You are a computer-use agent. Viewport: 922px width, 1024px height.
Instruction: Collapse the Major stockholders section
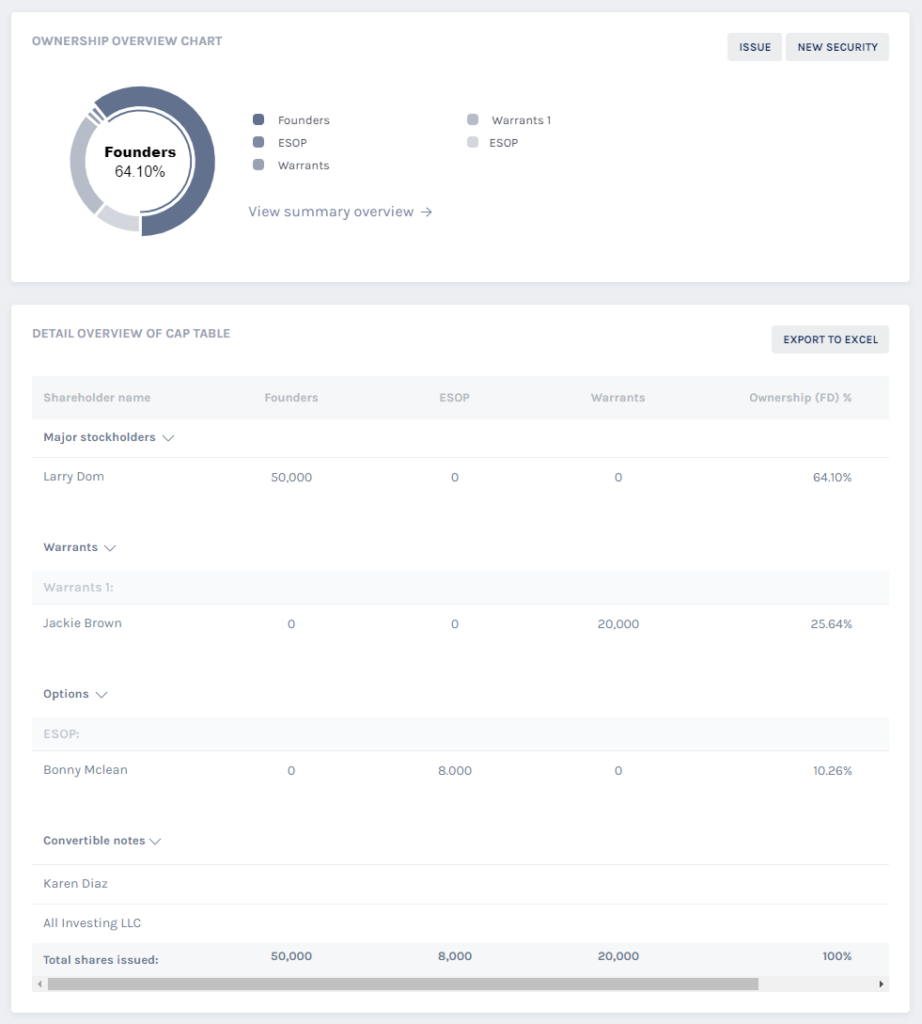coord(167,437)
